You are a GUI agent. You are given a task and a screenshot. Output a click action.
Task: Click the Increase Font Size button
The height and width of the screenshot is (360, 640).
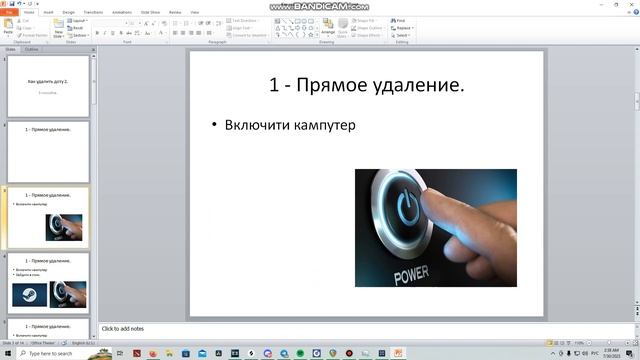[146, 23]
